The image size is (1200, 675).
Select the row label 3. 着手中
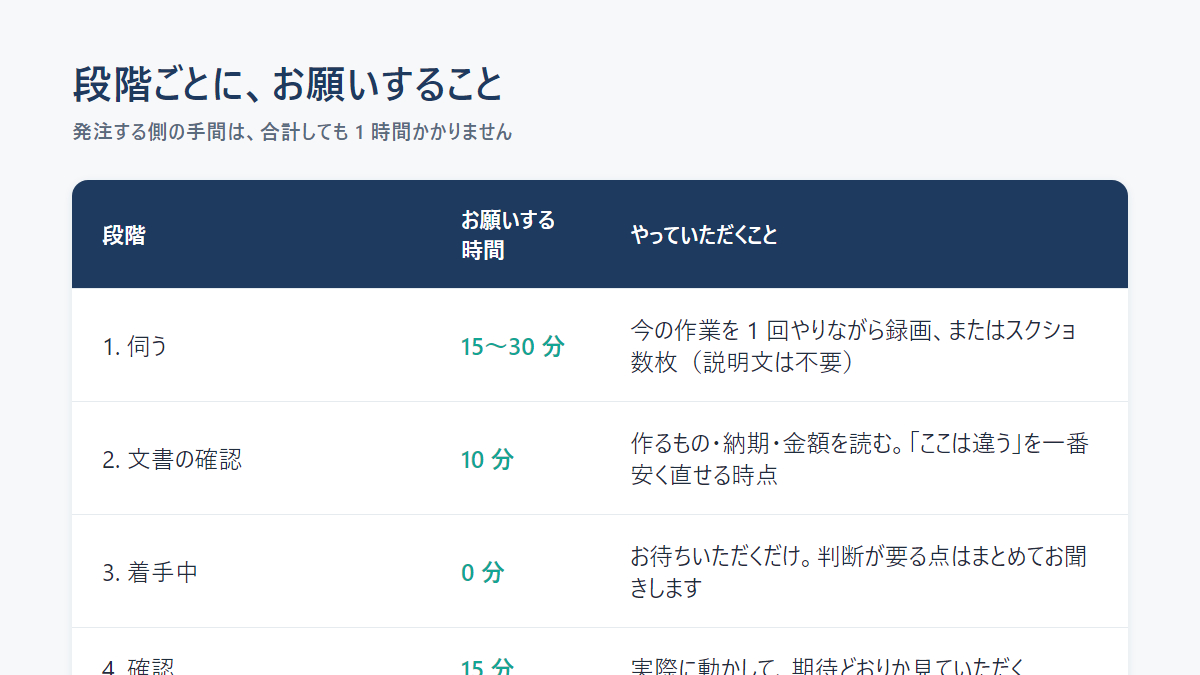point(150,573)
